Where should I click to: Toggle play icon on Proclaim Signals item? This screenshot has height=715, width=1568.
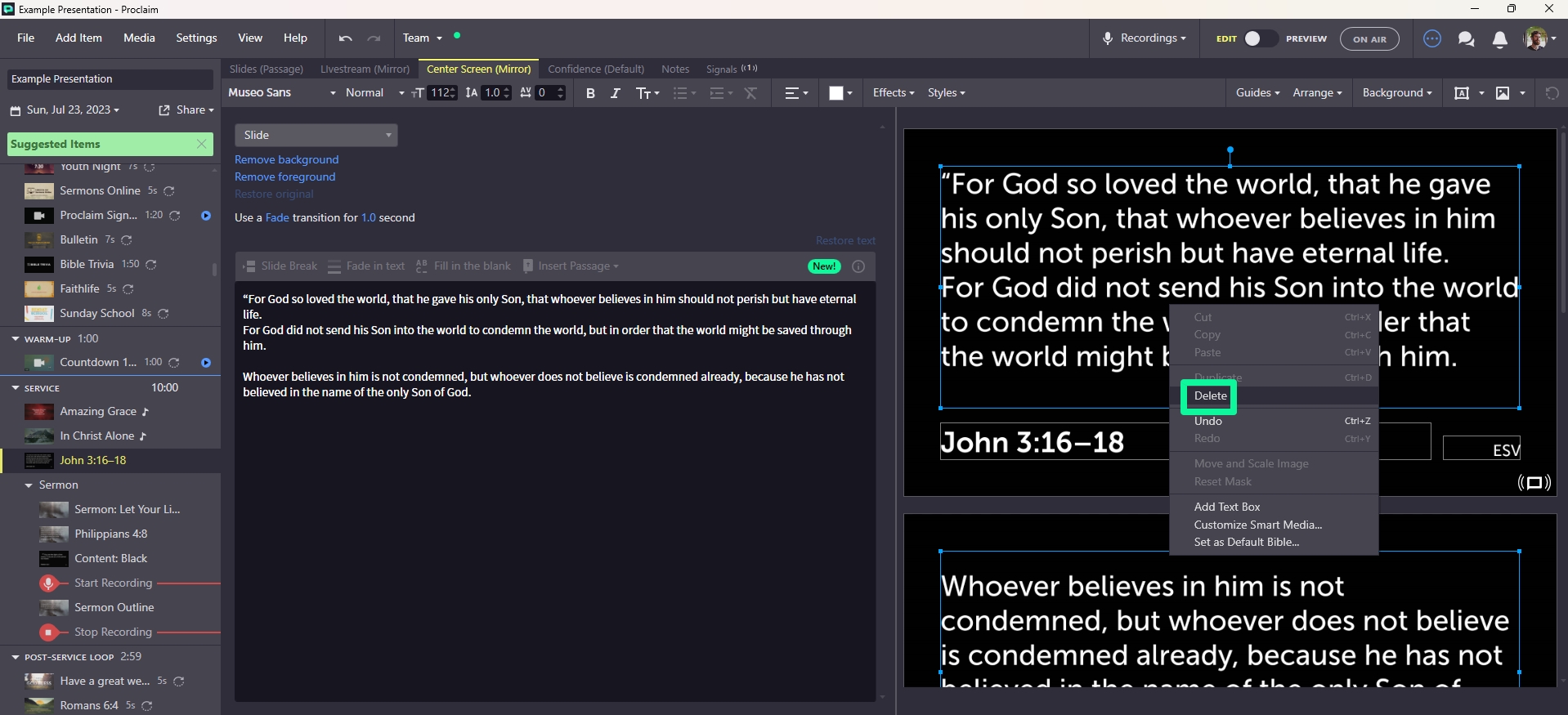point(206,216)
